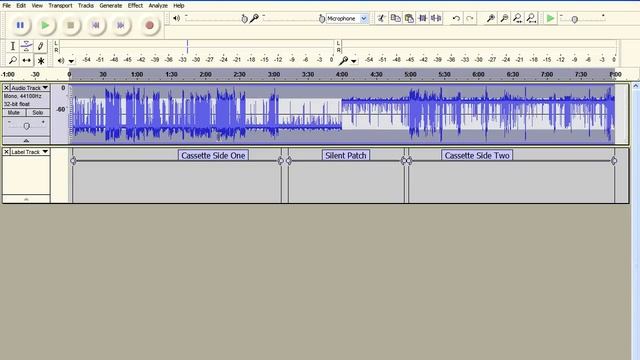Open the Generate menu
Viewport: 640px width, 360px height.
click(111, 6)
